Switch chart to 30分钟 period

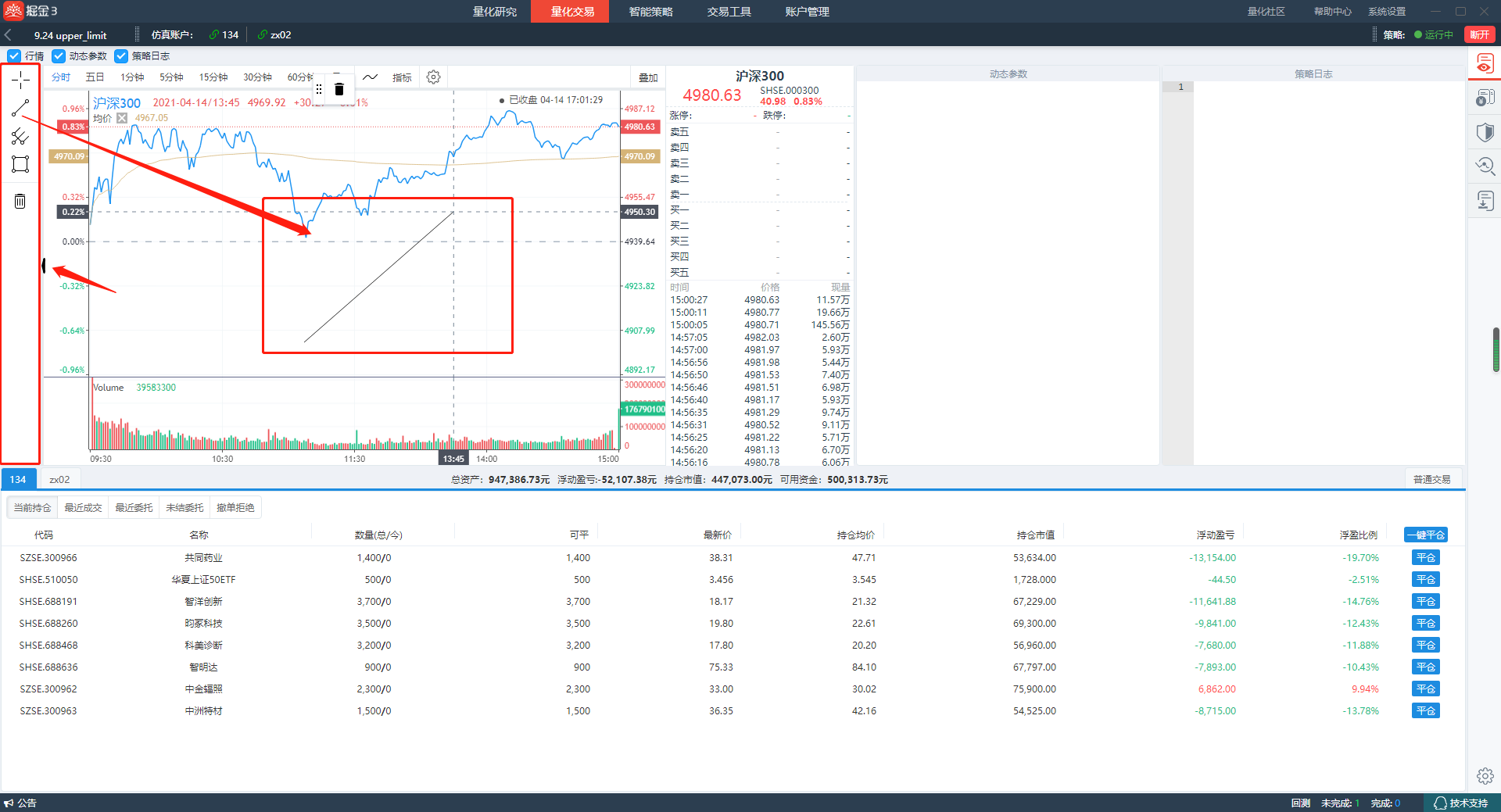click(x=257, y=77)
